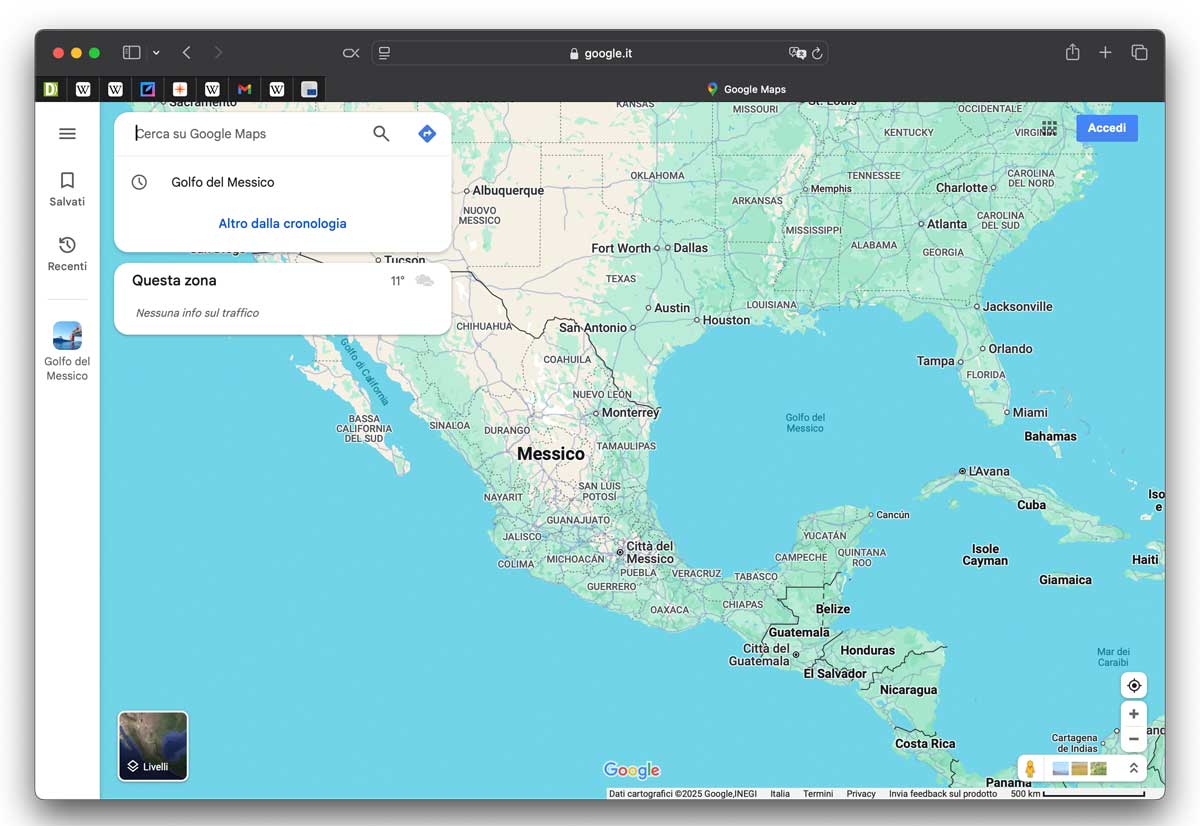Open Salvati saved places
Viewport: 1200px width, 826px height.
pos(67,188)
